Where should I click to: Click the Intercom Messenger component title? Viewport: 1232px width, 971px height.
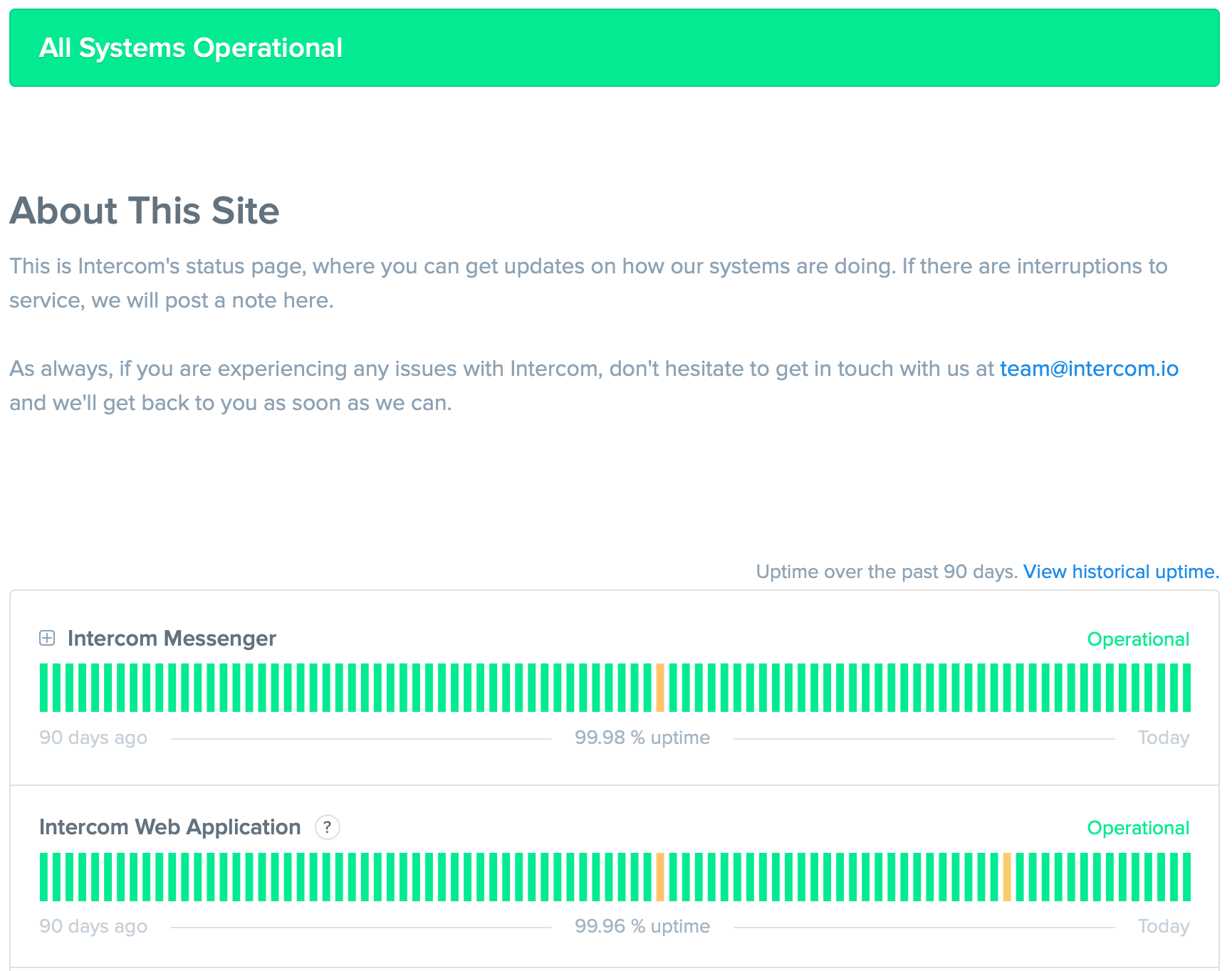pos(172,639)
